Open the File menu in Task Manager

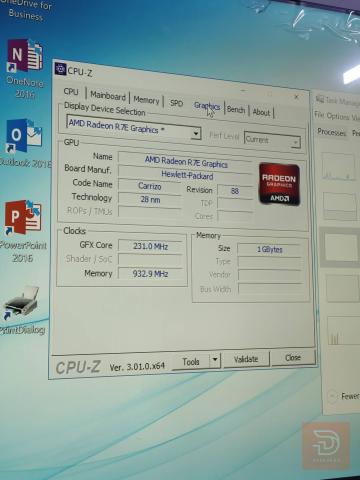point(318,115)
